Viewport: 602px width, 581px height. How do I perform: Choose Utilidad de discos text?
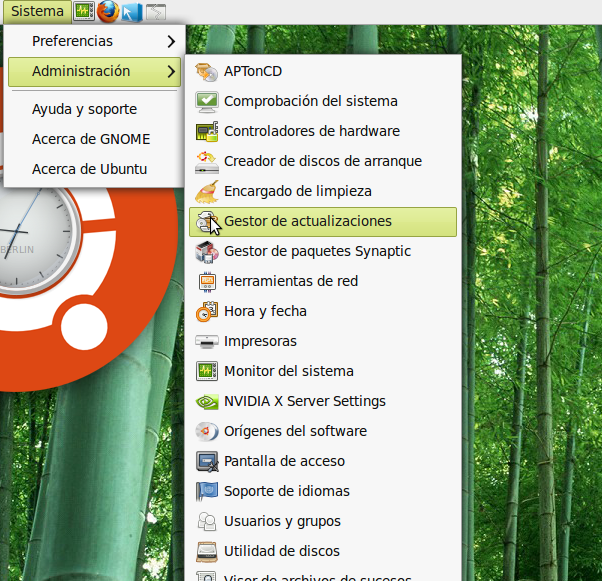[x=282, y=551]
